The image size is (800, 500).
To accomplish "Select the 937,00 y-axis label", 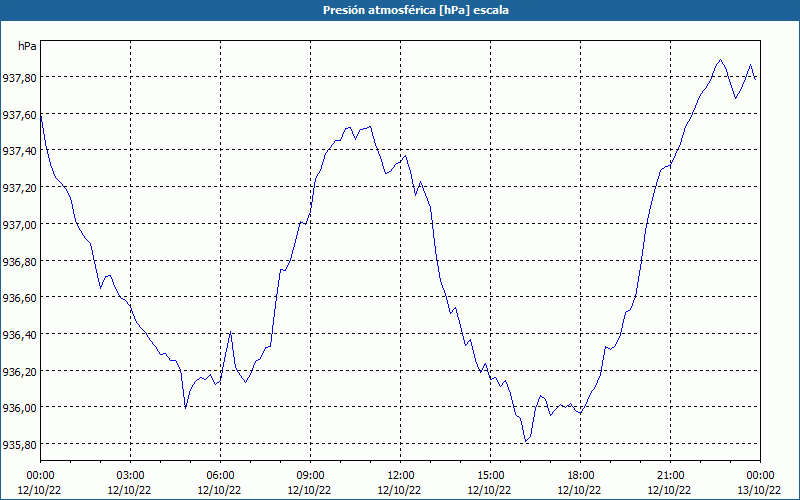I will tap(19, 224).
